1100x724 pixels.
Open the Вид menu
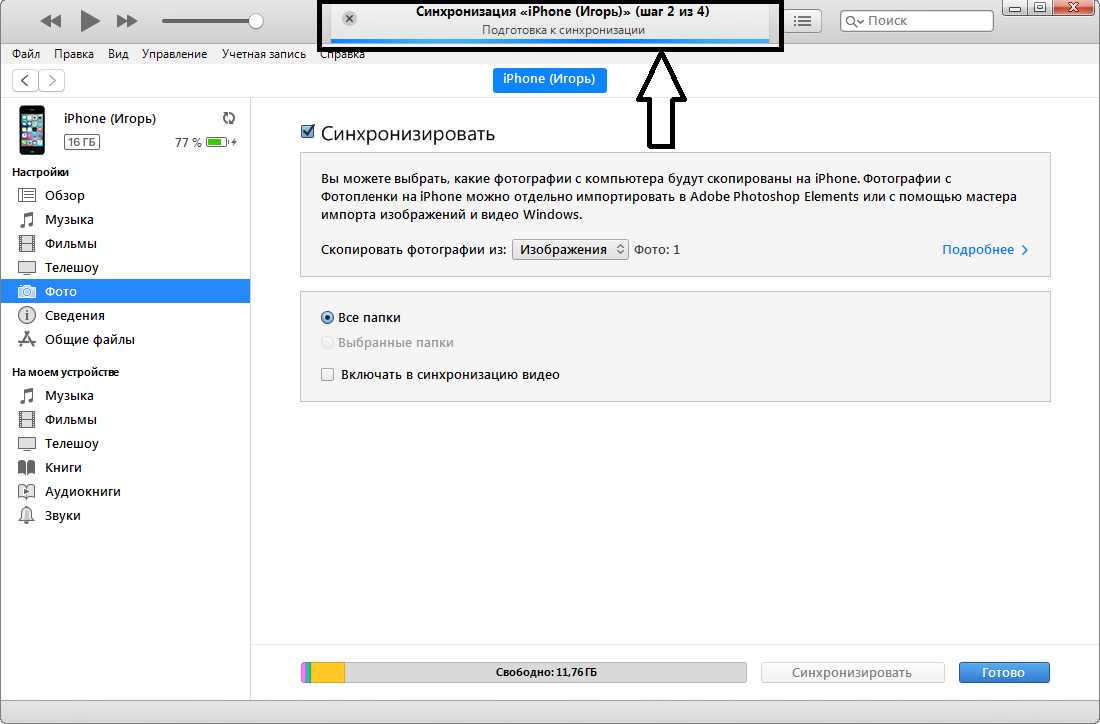coord(118,54)
